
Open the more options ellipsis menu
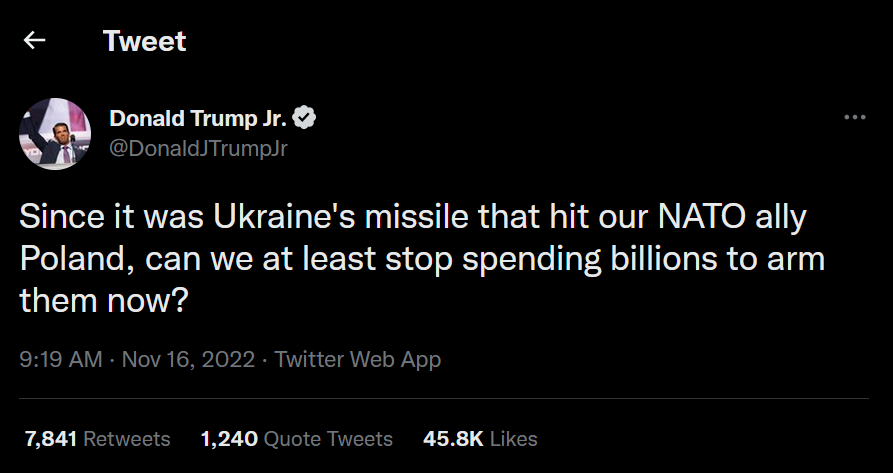coord(854,118)
